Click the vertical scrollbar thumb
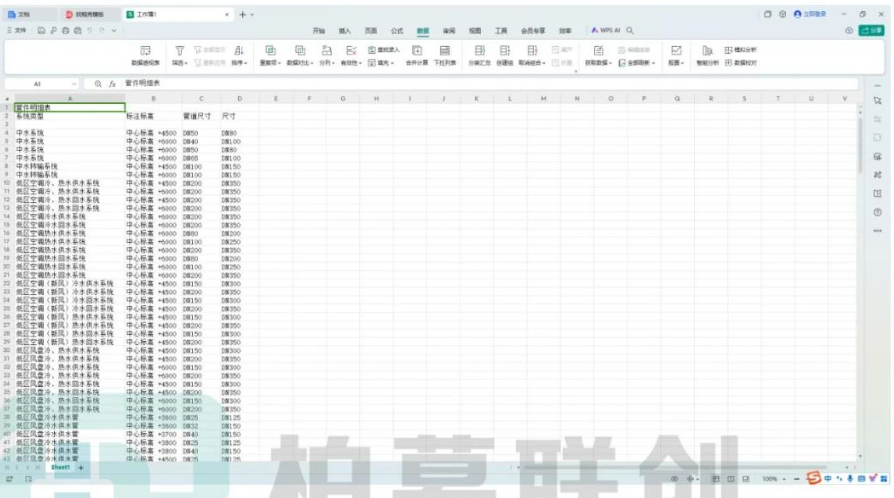 pyautogui.click(x=860, y=143)
